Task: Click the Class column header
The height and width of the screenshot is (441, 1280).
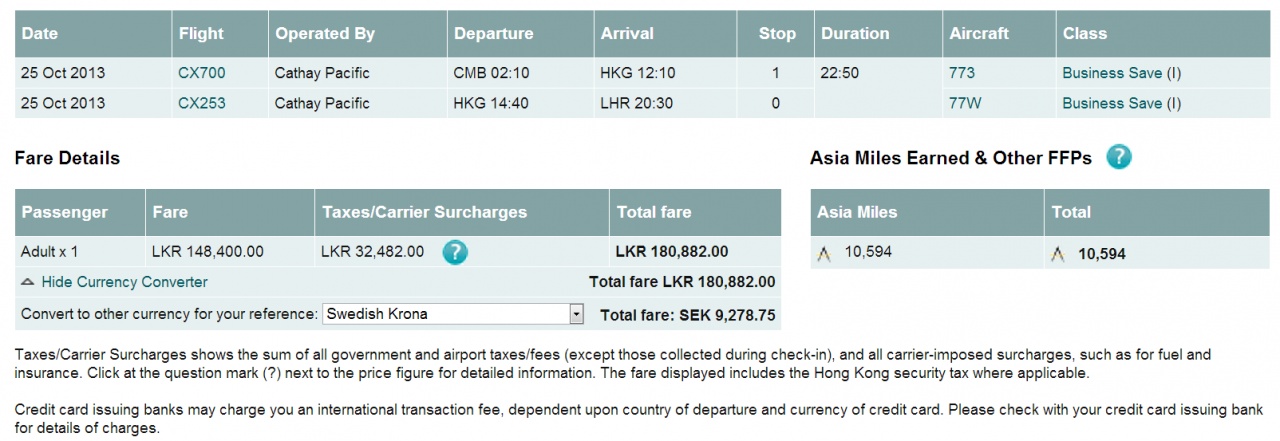Action: point(1085,34)
